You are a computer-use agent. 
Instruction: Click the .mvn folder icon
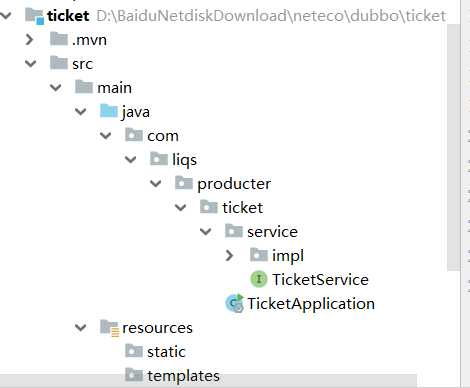59,39
